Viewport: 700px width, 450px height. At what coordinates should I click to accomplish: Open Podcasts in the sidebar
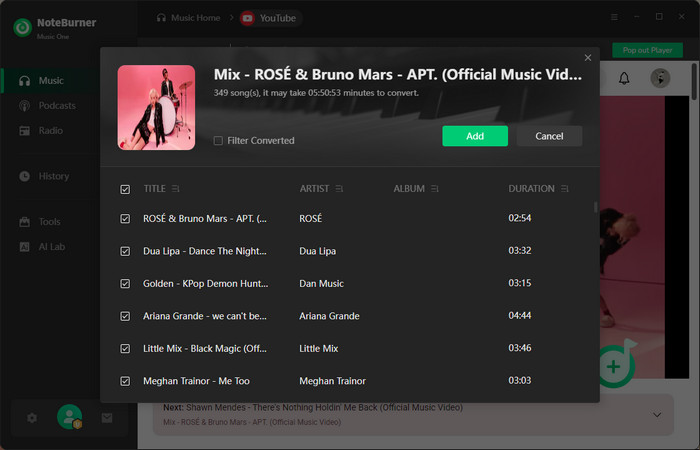(x=47, y=106)
